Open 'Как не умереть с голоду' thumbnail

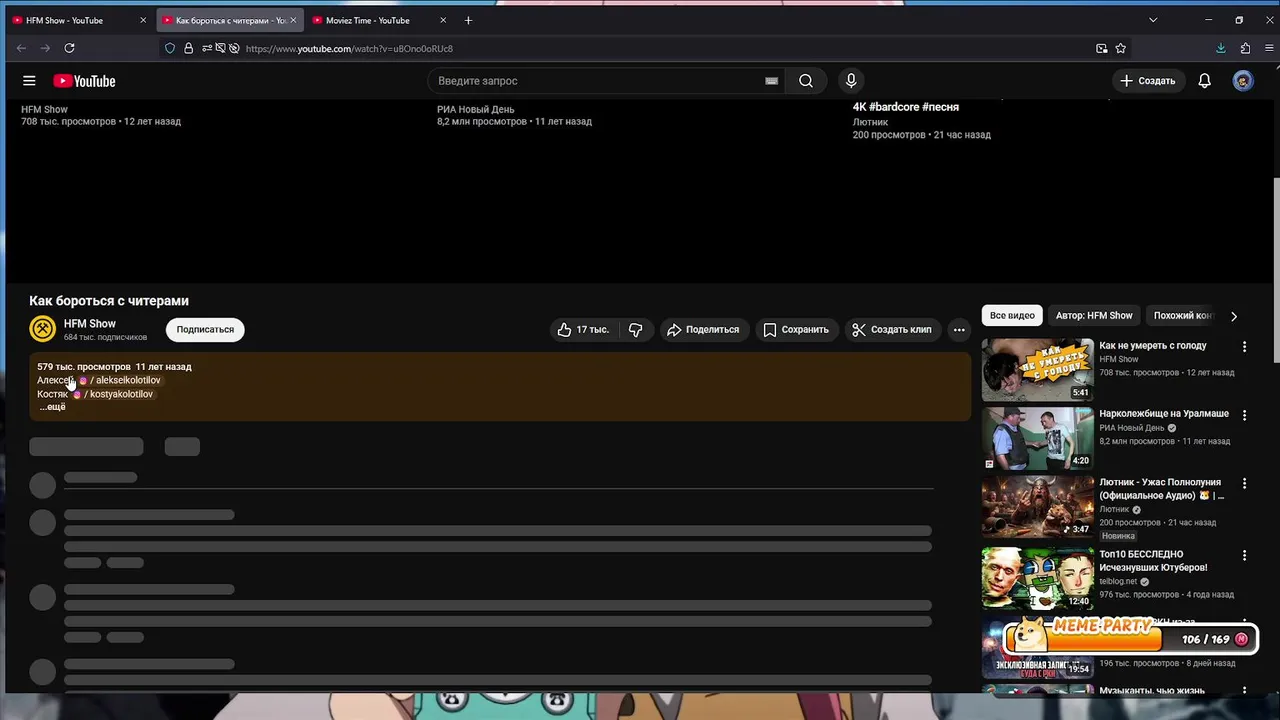tap(1038, 370)
